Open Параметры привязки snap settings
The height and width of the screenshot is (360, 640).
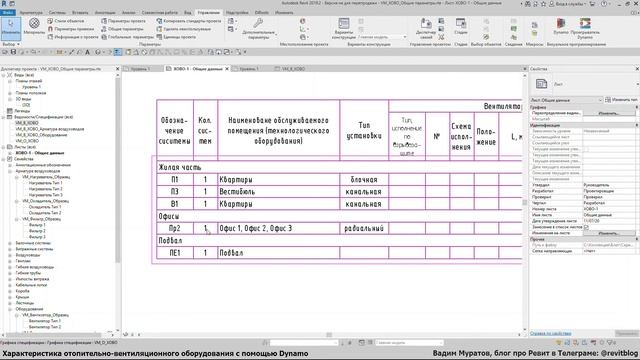click(70, 29)
